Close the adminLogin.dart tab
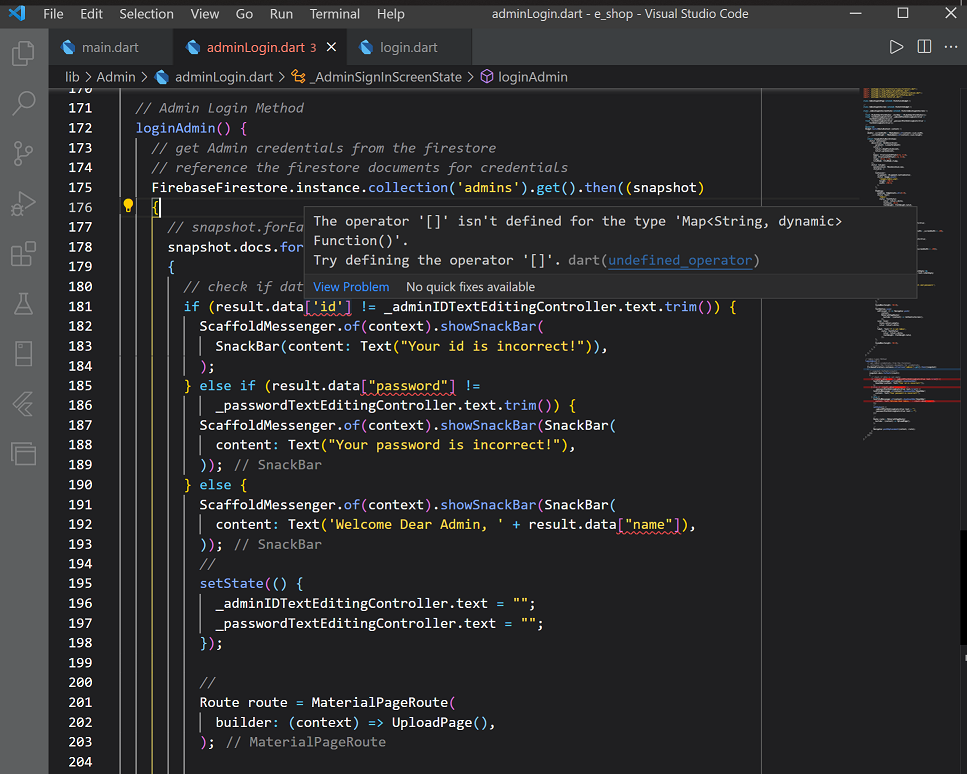The height and width of the screenshot is (774, 967). (x=331, y=47)
